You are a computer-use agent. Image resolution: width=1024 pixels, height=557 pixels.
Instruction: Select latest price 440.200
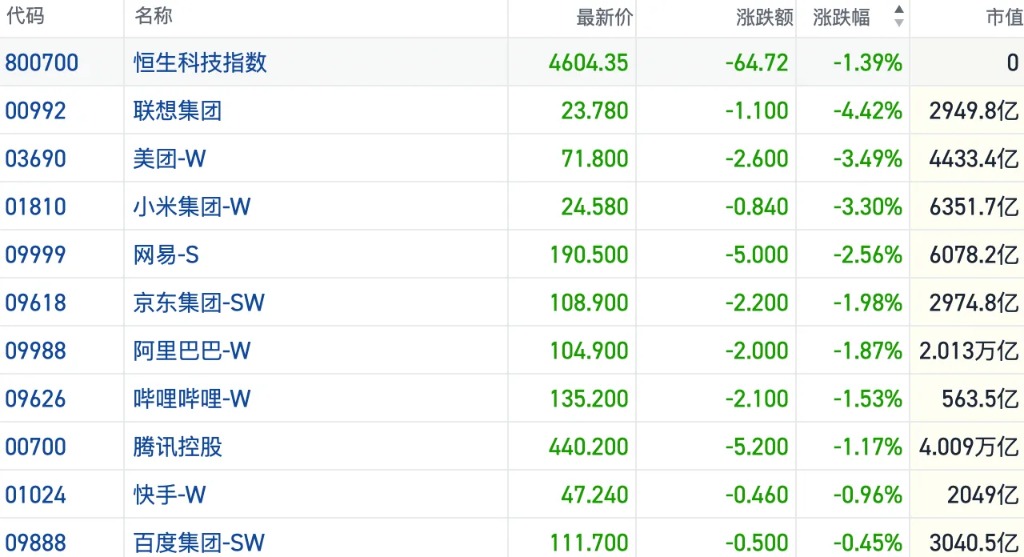[x=588, y=447]
